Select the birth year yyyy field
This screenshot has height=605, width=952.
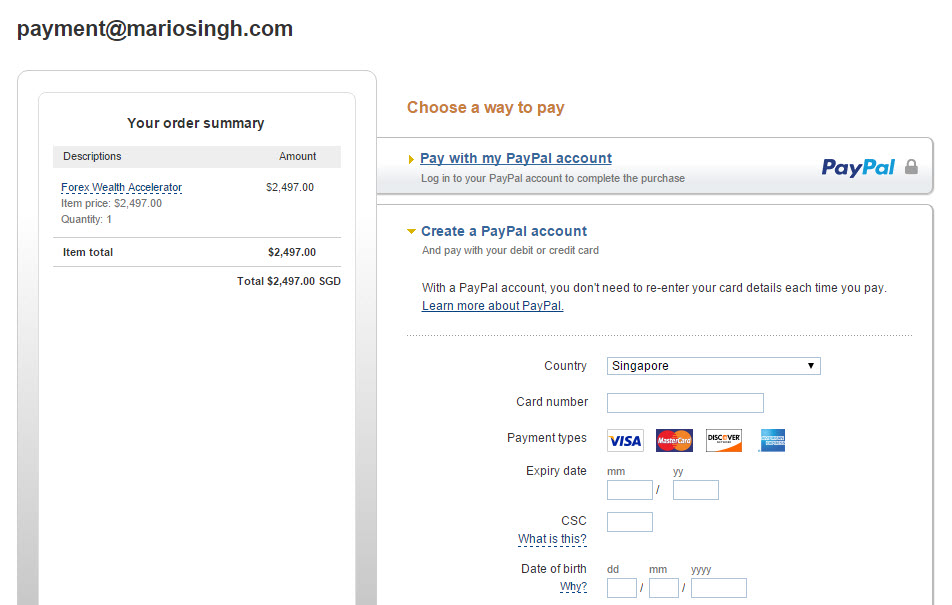point(718,588)
